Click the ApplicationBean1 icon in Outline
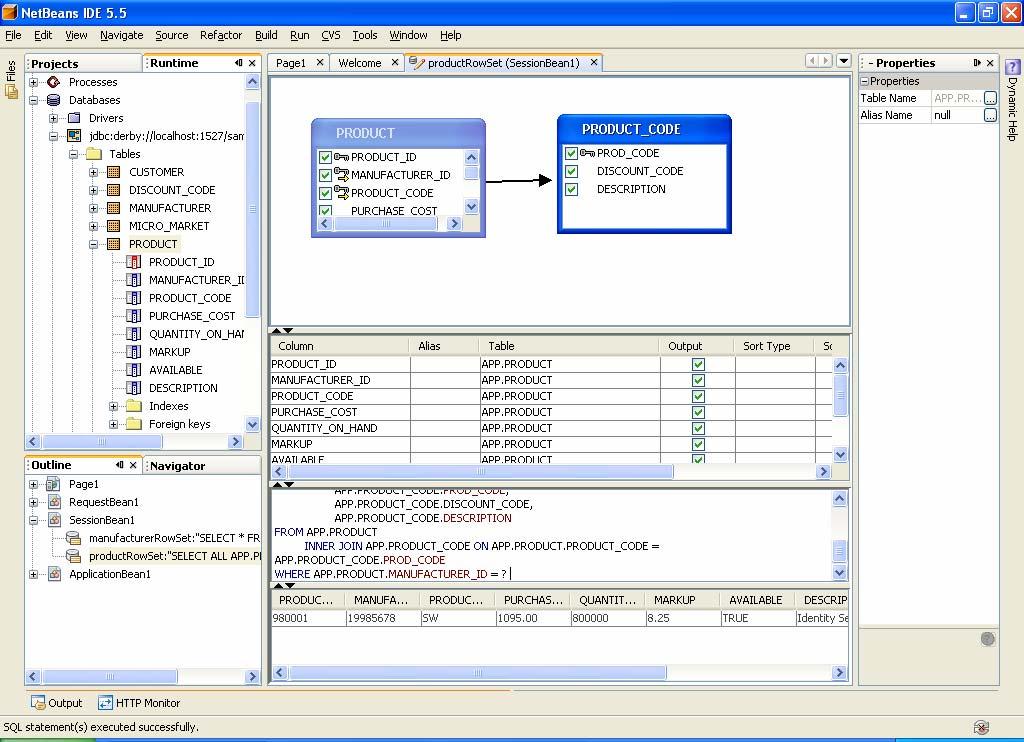1024x742 pixels. tap(54, 574)
